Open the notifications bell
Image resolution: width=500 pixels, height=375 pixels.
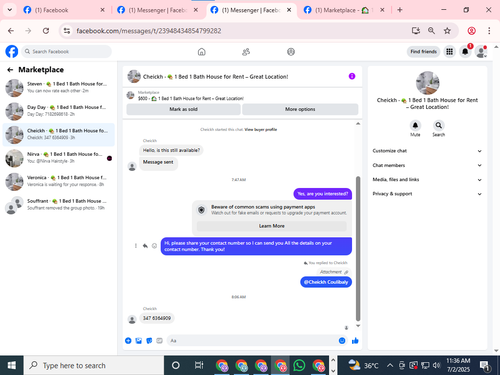[x=465, y=52]
